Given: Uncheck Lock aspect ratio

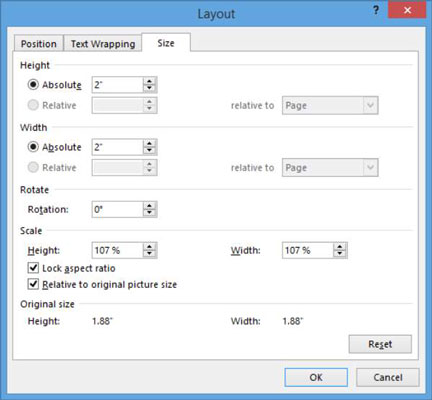Looking at the screenshot, I should coord(33,268).
